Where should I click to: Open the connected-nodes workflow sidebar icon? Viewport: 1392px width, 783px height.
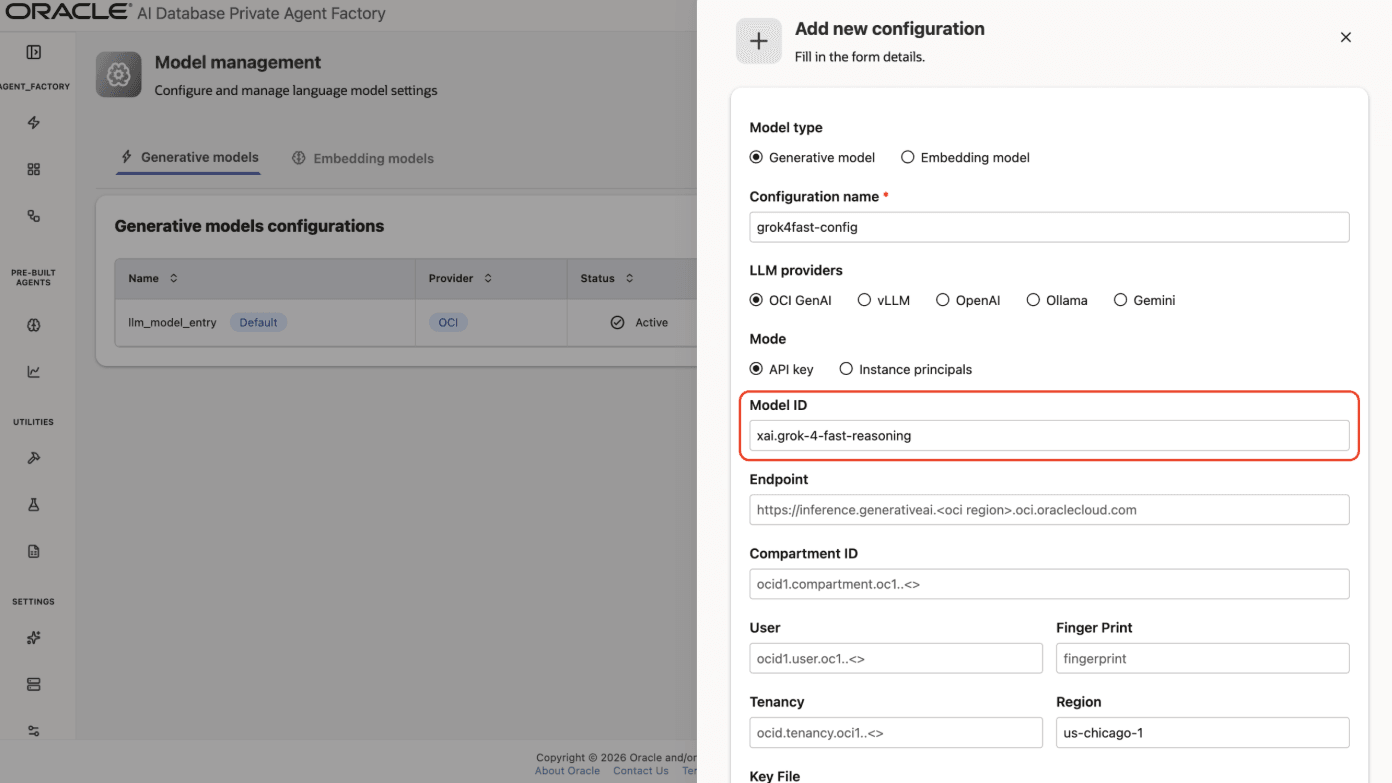pyautogui.click(x=34, y=216)
